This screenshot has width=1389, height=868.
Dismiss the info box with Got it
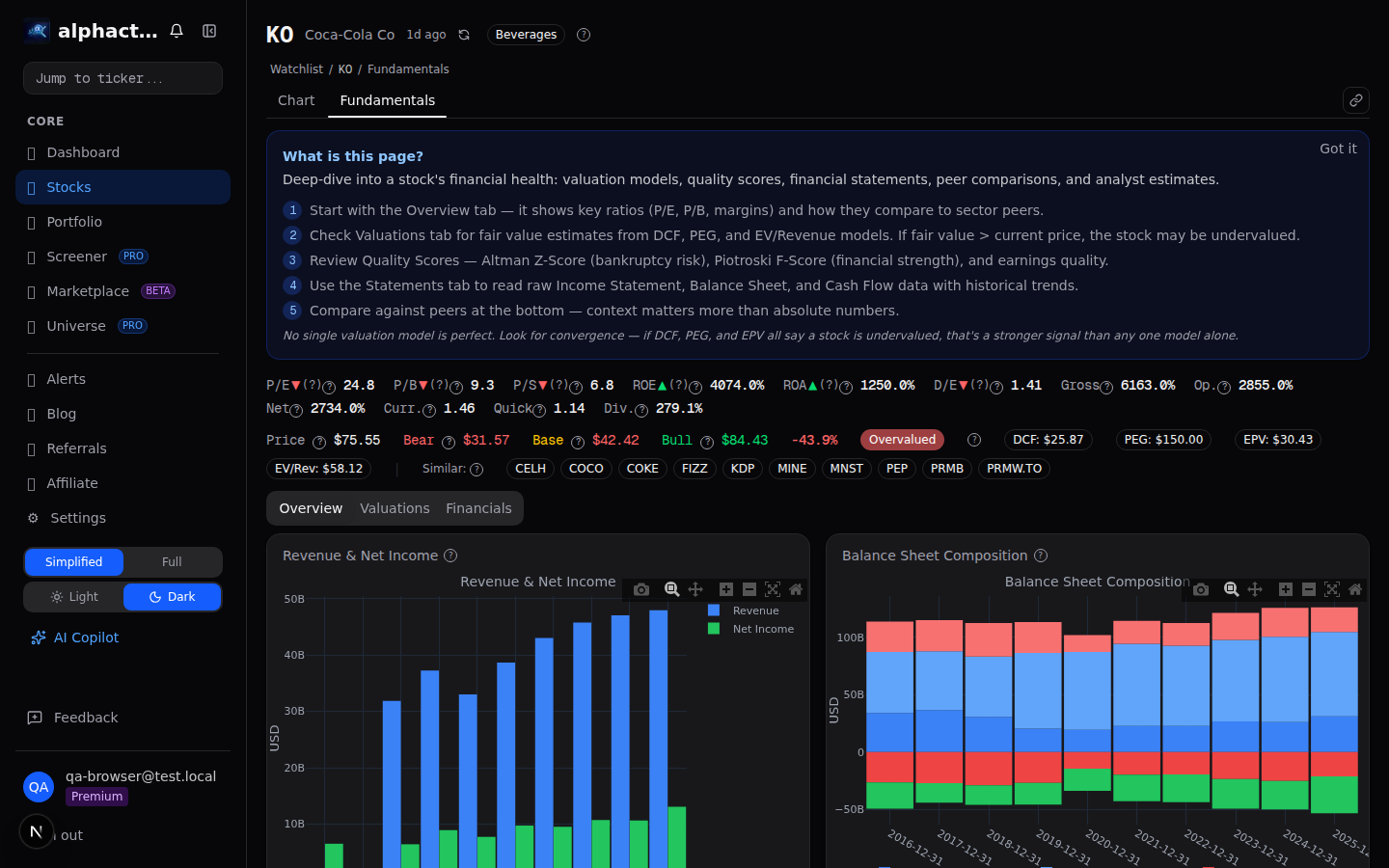(x=1338, y=148)
